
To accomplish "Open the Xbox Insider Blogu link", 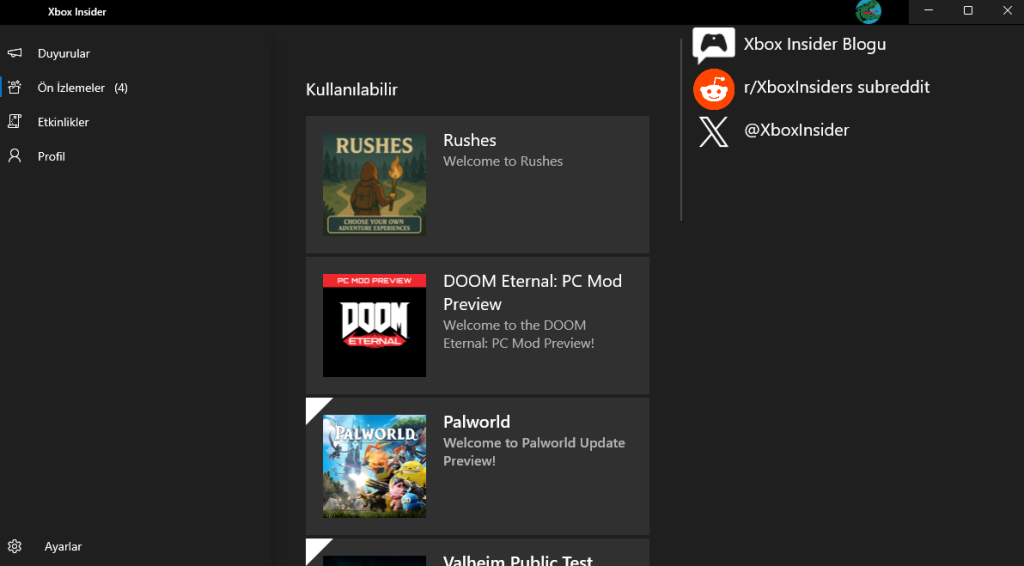I will 814,44.
